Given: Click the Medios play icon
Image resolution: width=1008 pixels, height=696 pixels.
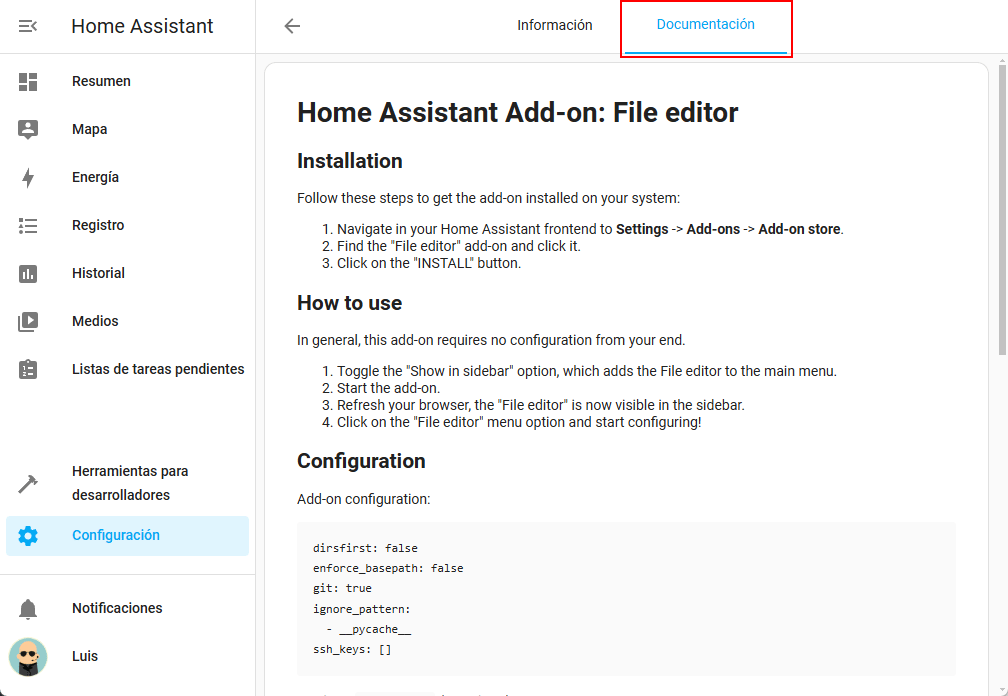Looking at the screenshot, I should 28,322.
